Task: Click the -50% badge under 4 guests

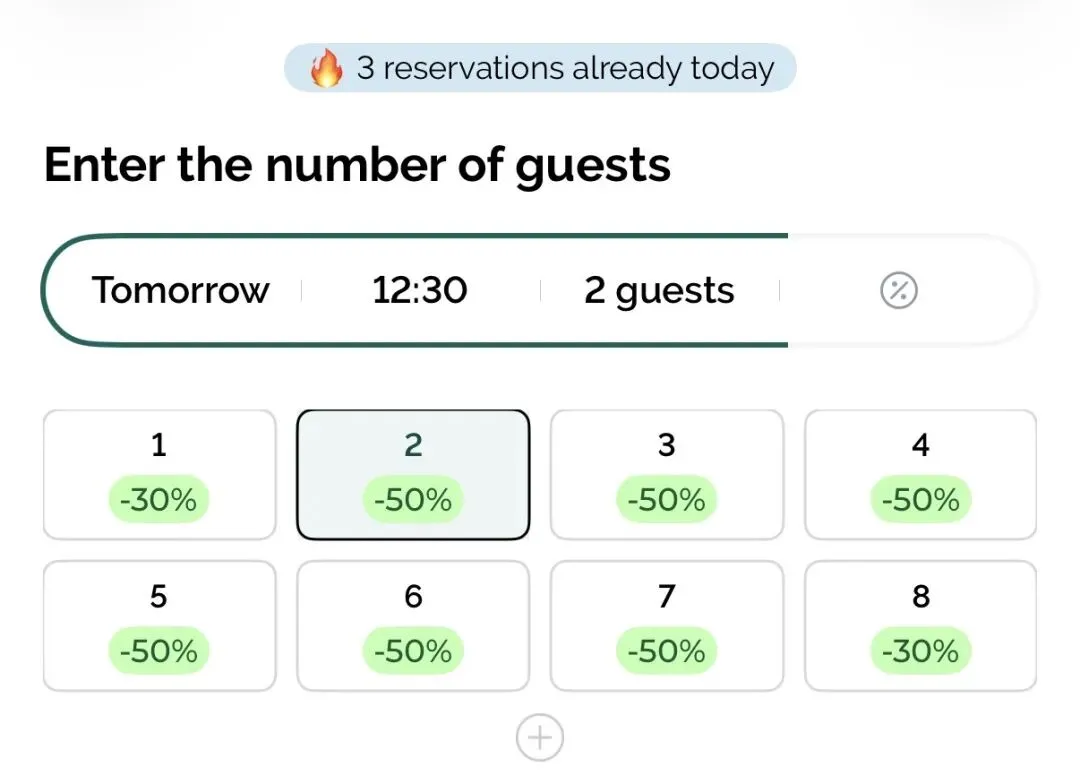Action: [920, 499]
